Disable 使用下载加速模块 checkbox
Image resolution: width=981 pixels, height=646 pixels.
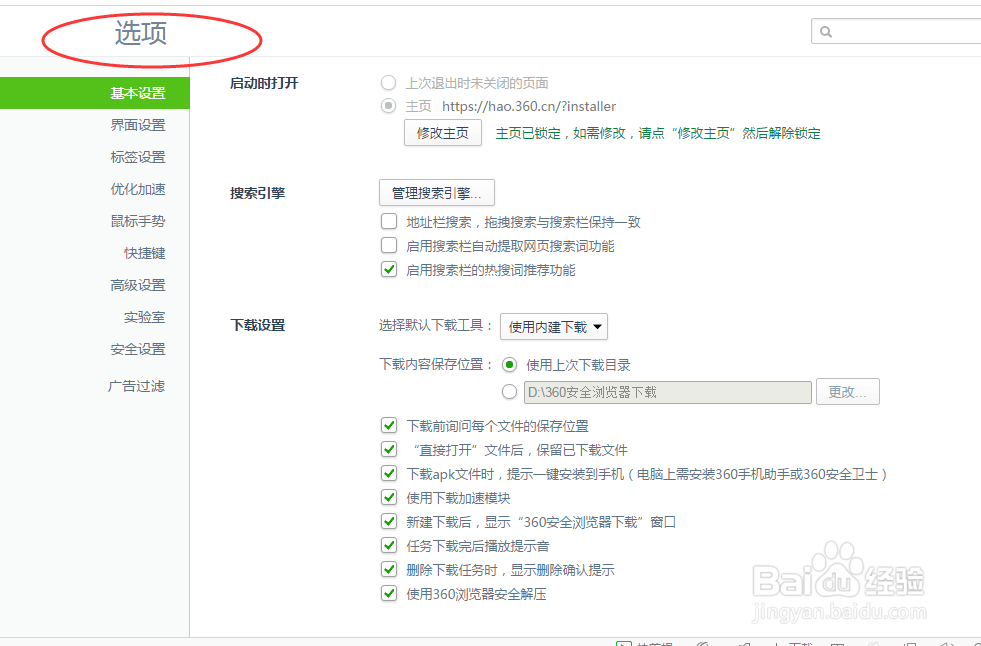(389, 498)
